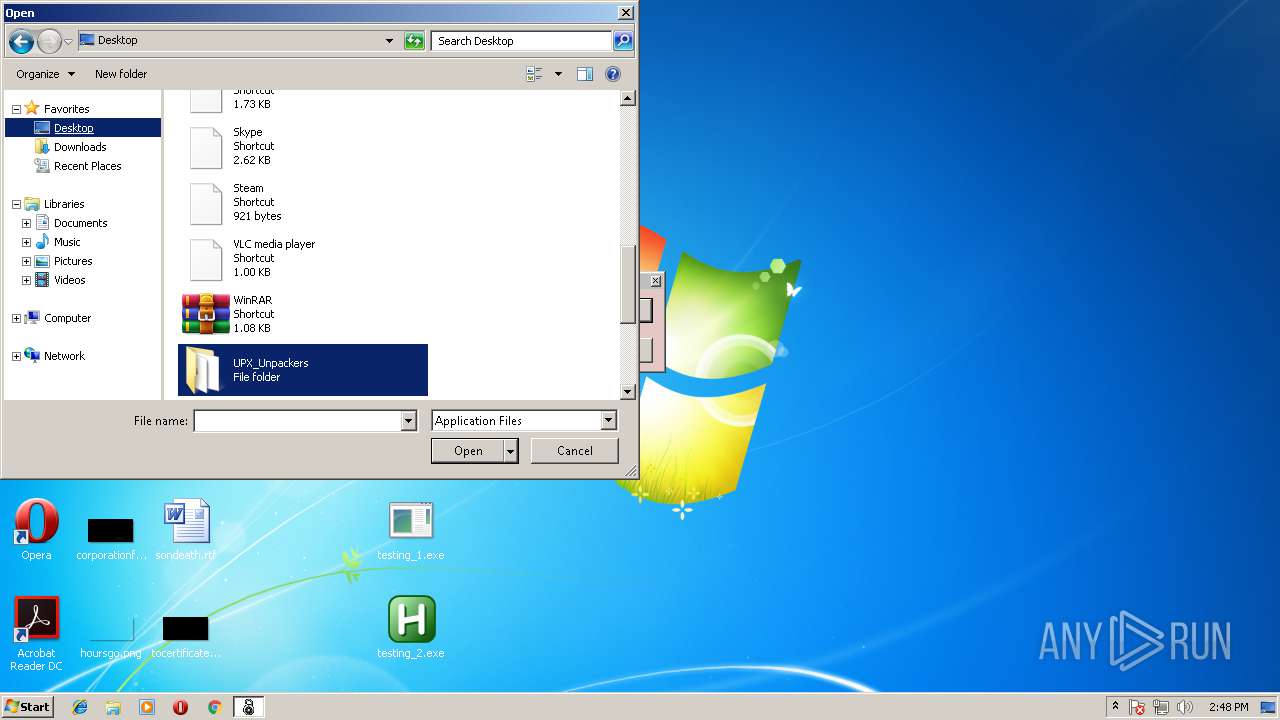The width and height of the screenshot is (1280, 720).
Task: Show hidden system tray icons
Action: pyautogui.click(x=1115, y=707)
